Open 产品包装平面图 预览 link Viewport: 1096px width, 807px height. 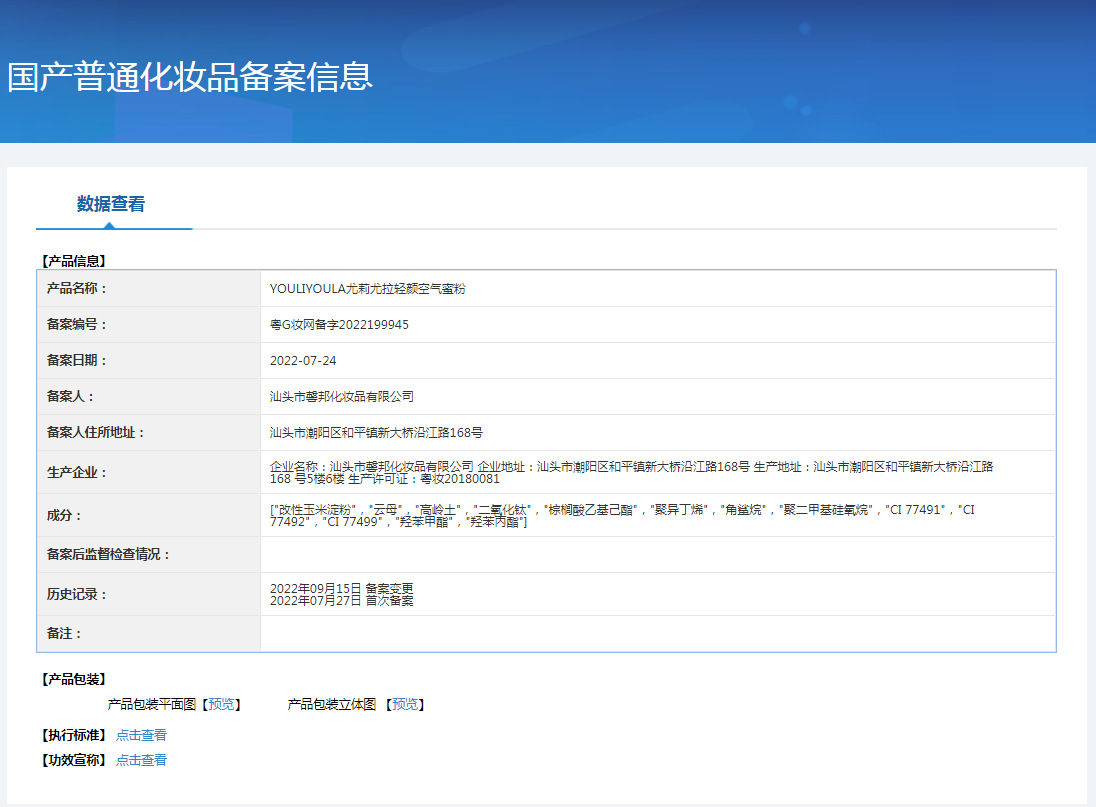pos(222,704)
